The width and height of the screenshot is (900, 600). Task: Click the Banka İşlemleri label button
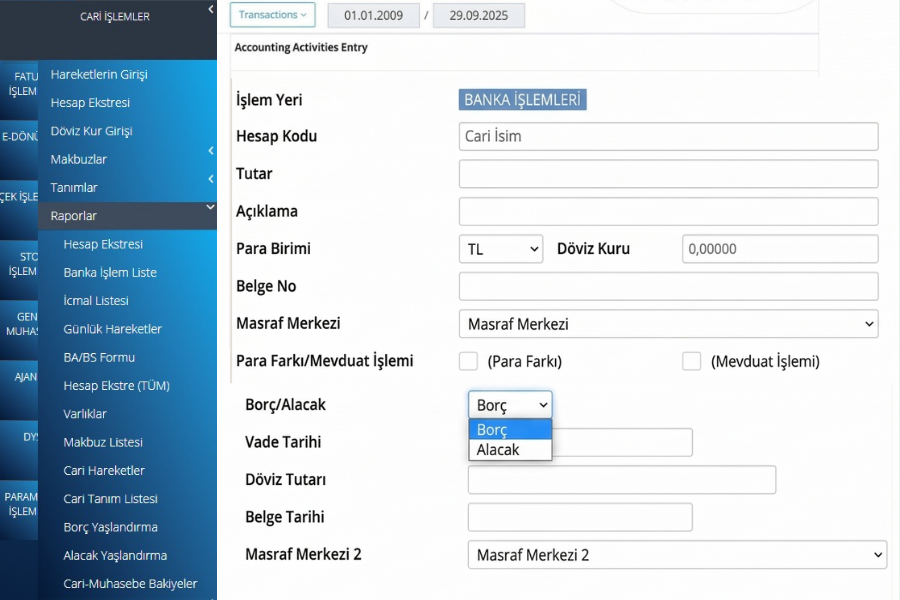(523, 100)
